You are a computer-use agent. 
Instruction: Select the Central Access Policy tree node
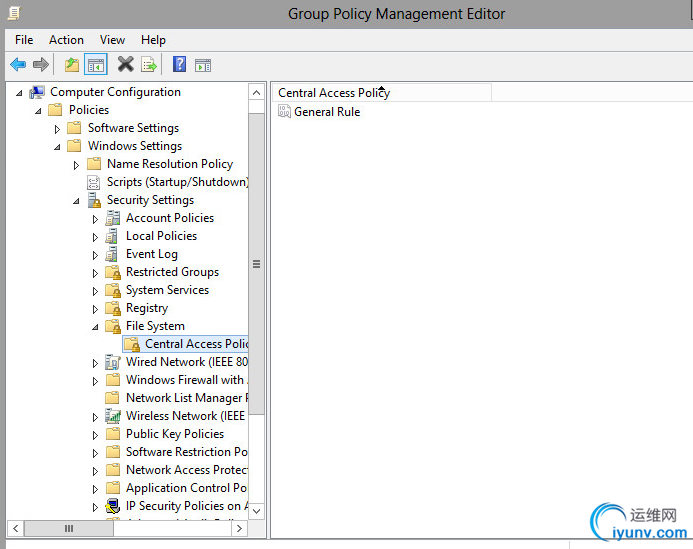(186, 344)
